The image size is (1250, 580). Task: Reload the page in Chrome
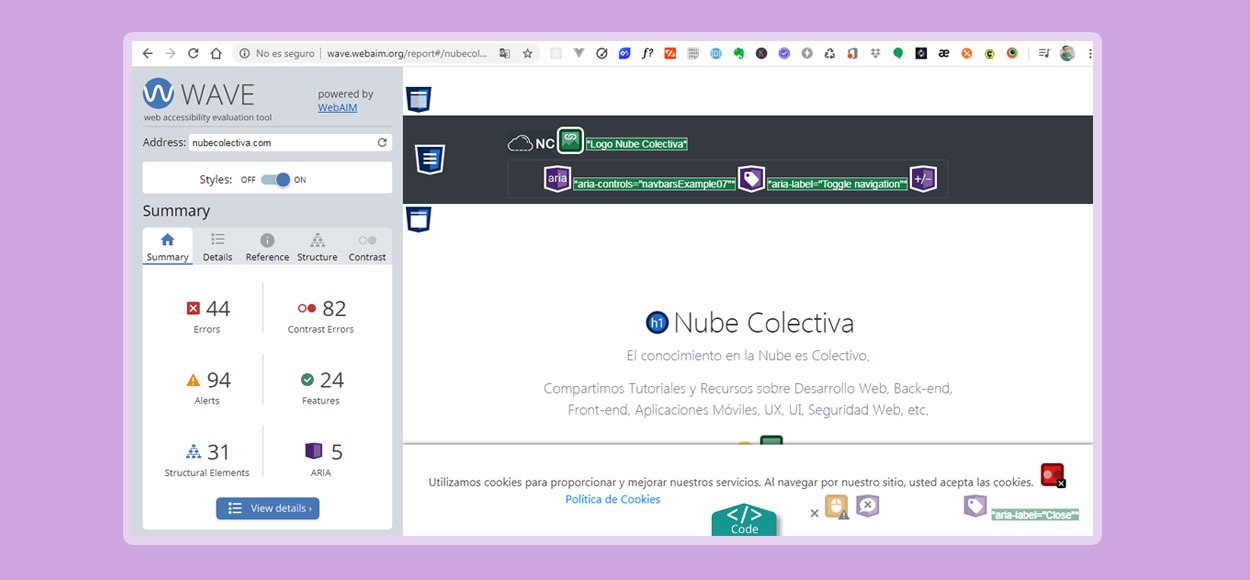coord(193,53)
